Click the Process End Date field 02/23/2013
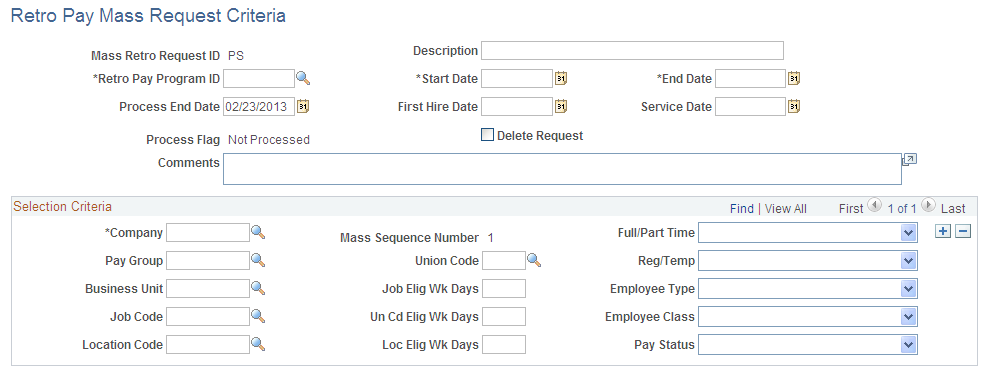This screenshot has width=984, height=370. (259, 107)
